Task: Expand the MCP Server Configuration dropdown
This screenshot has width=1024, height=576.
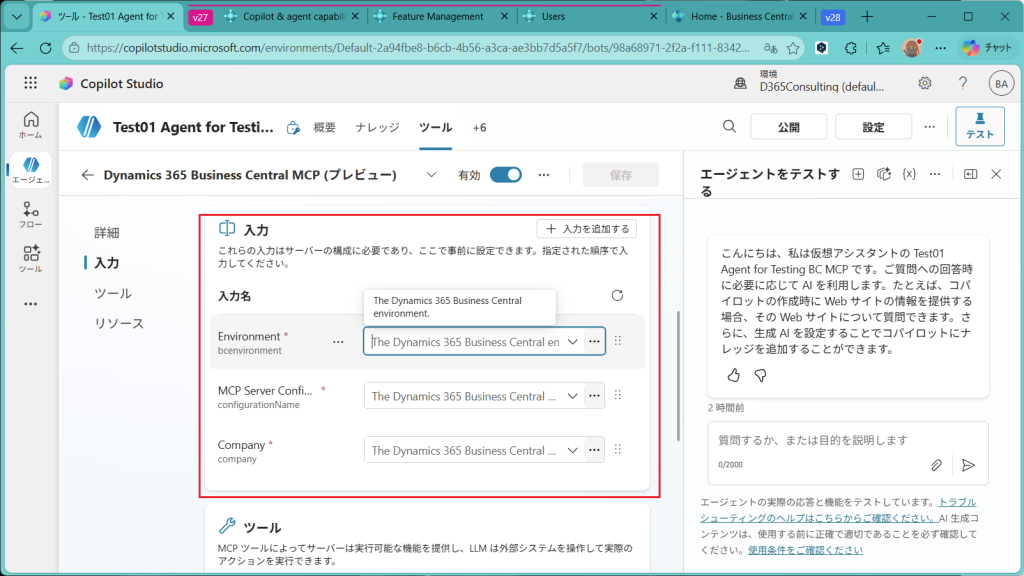Action: click(x=573, y=396)
